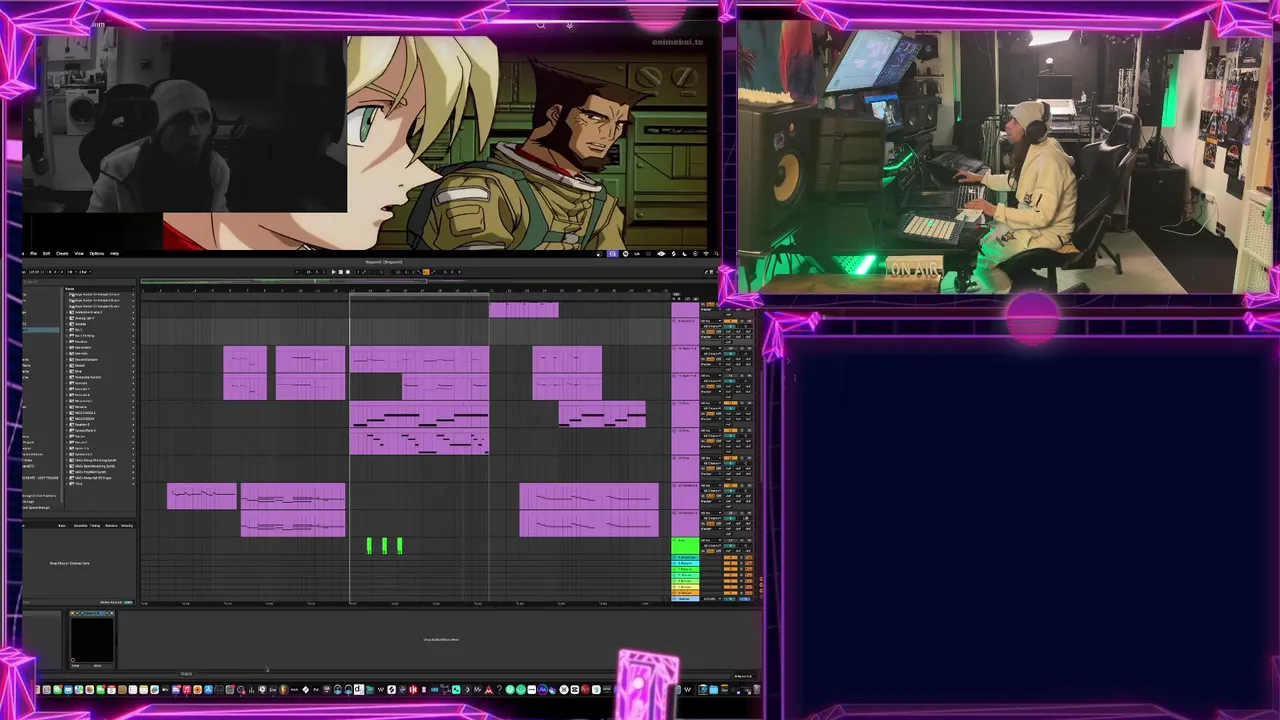Select the highlighted Plug-ins browser category
This screenshot has height=720, width=1280.
pyautogui.click(x=40, y=330)
